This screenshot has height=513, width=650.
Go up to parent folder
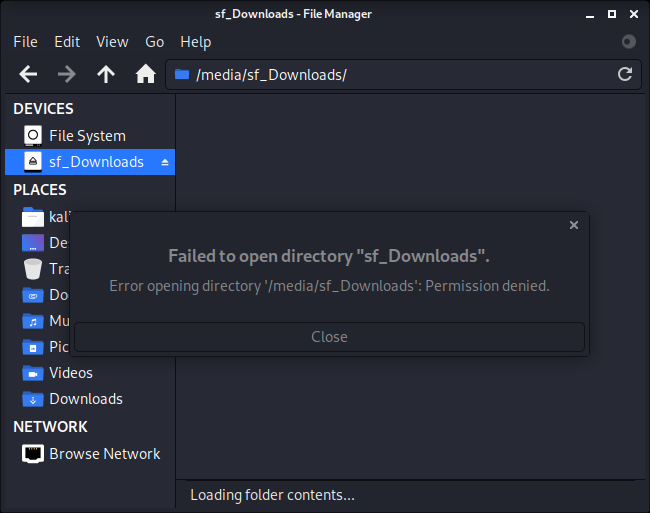106,74
